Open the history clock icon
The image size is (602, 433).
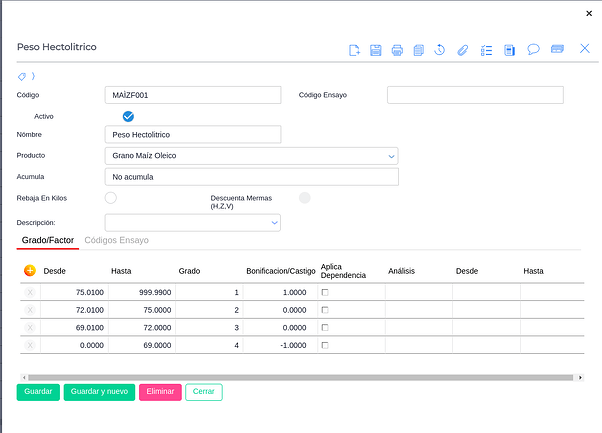point(440,49)
